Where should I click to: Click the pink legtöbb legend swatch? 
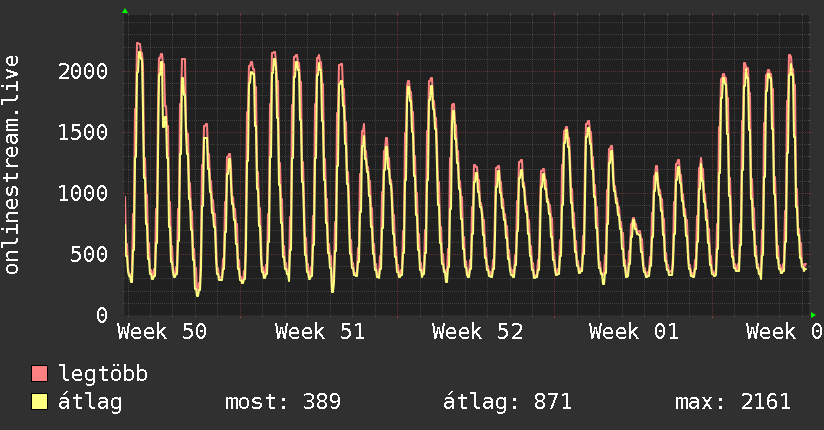click(39, 373)
